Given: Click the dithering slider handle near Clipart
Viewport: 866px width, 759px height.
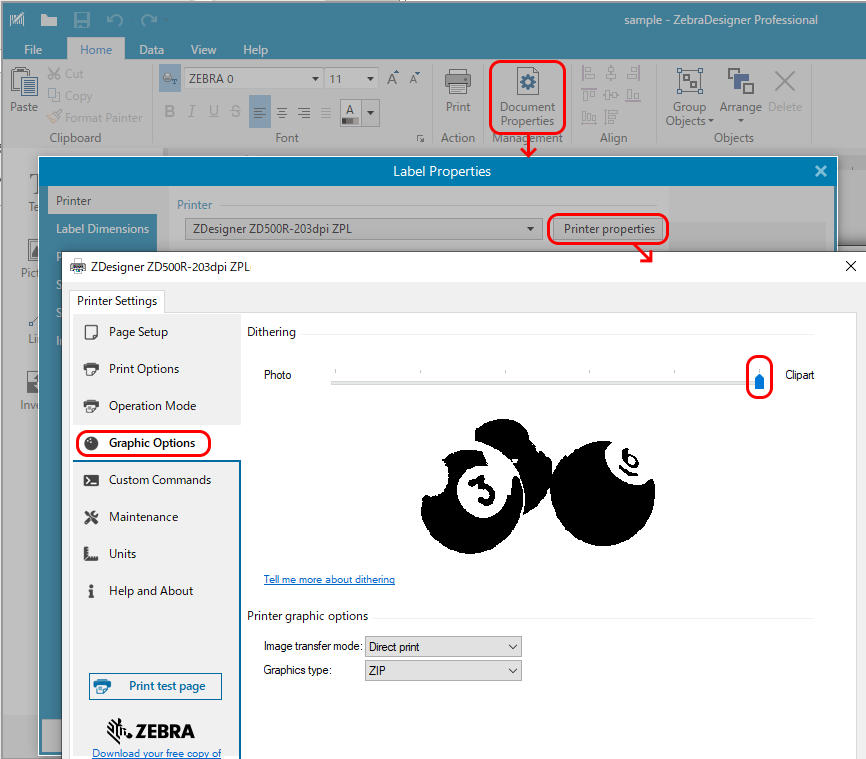Looking at the screenshot, I should [759, 380].
